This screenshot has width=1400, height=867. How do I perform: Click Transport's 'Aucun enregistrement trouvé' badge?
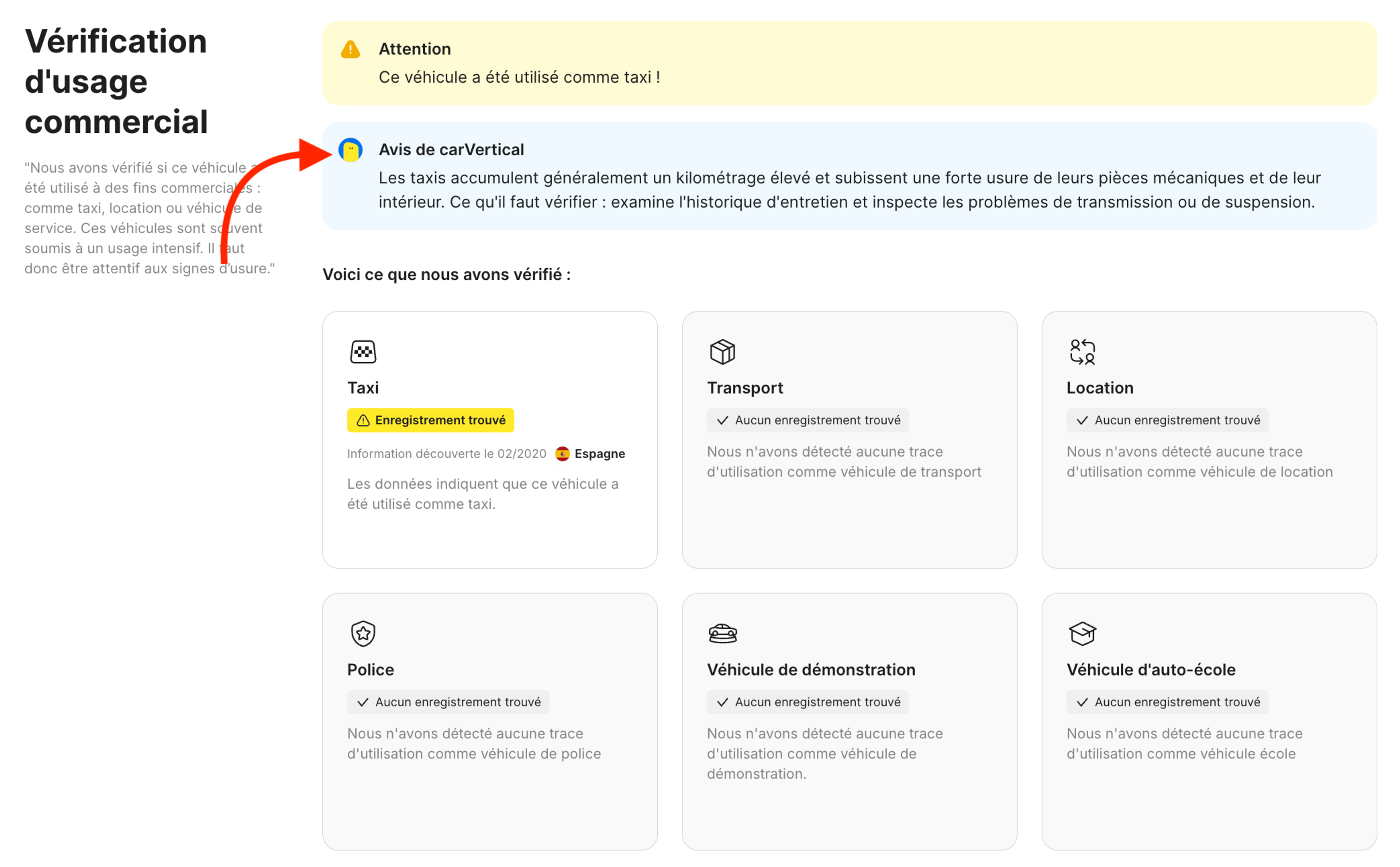[x=807, y=420]
